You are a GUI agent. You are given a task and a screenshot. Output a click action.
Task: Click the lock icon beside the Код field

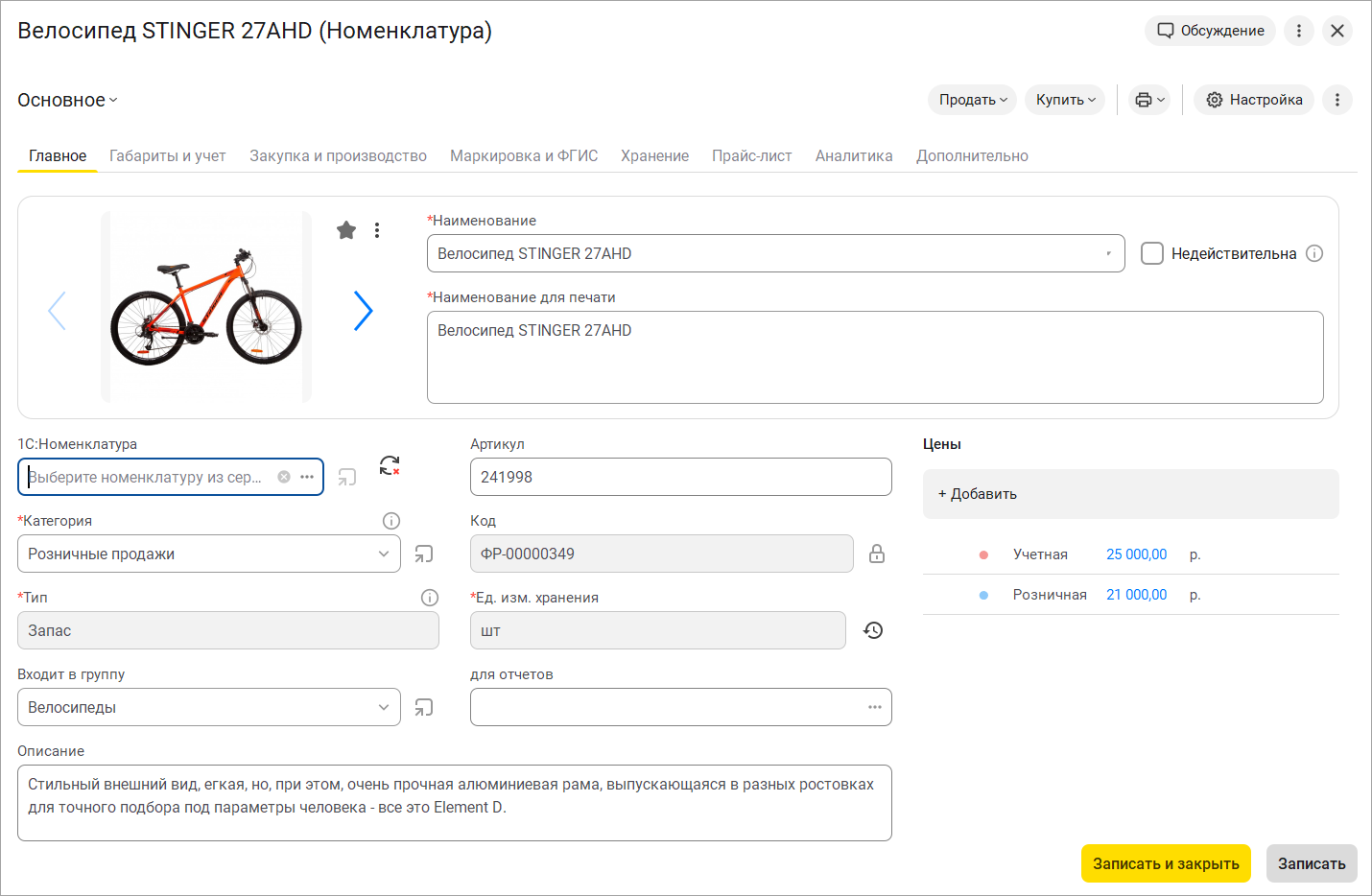tap(876, 554)
